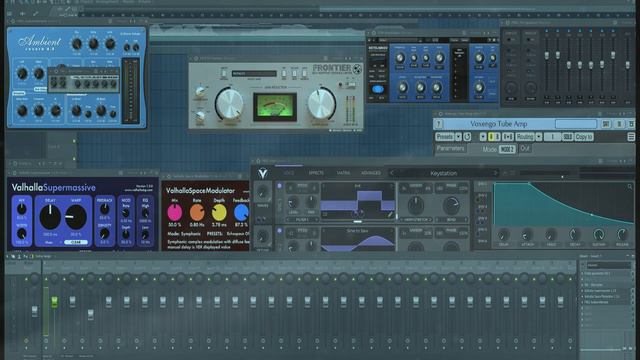Open Voxengo Presets dropdown arrow

click(x=459, y=137)
